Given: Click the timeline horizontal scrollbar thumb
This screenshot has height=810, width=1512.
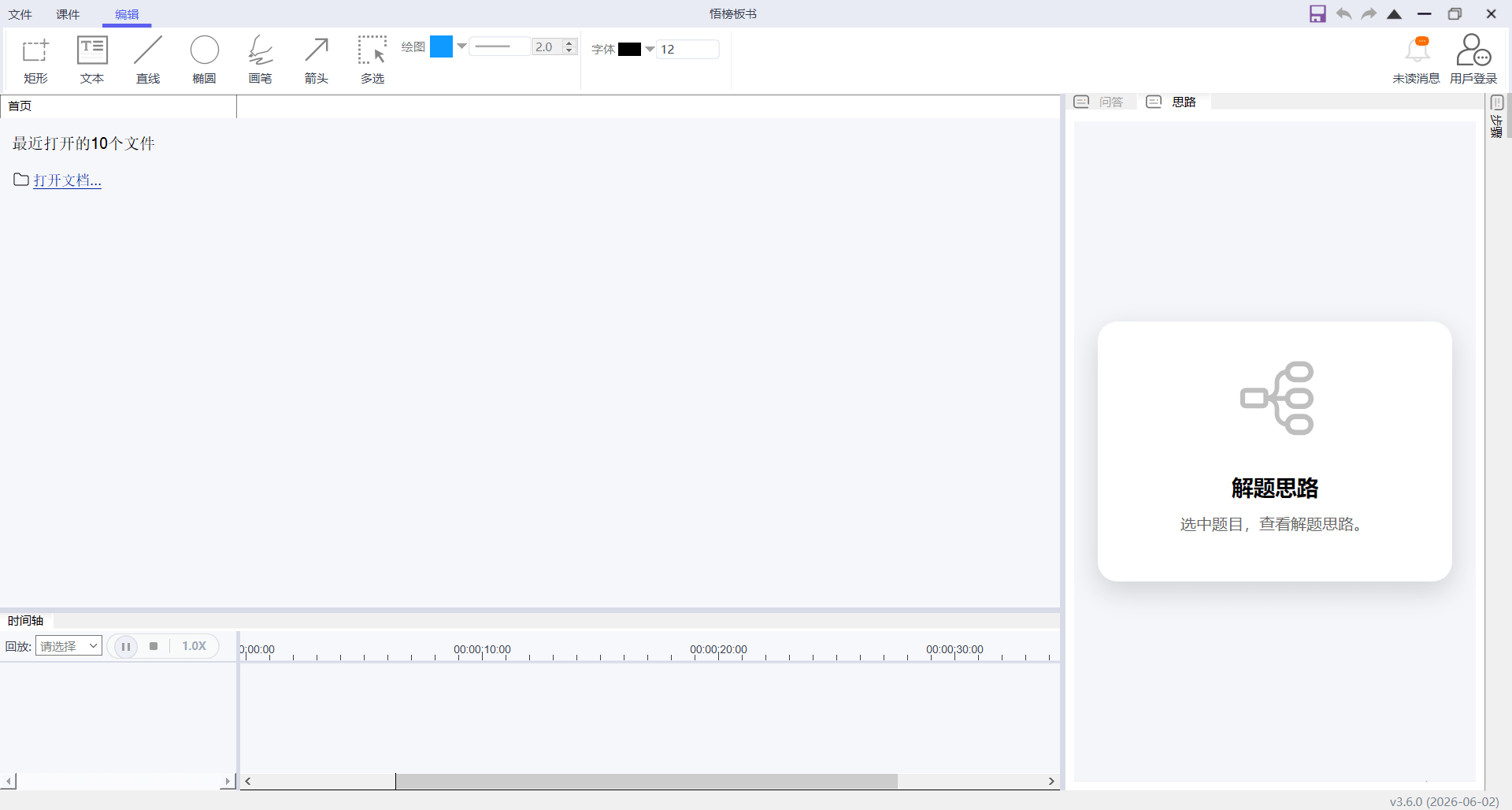Looking at the screenshot, I should point(647,781).
